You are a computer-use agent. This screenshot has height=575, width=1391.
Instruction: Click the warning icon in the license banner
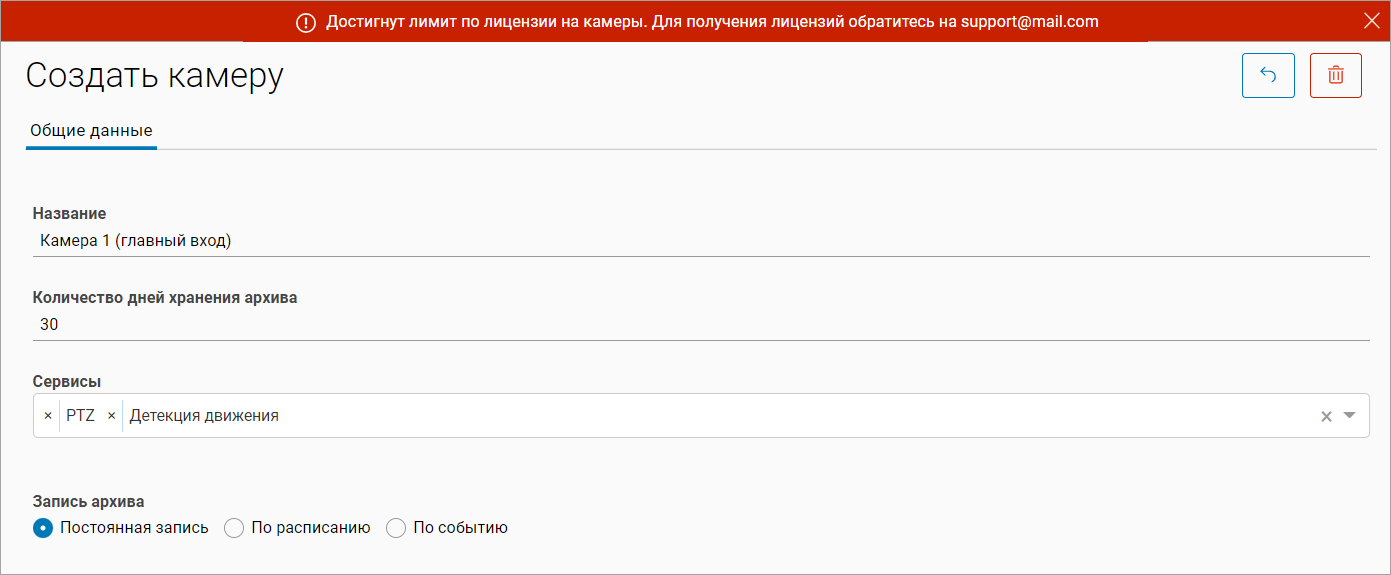[306, 22]
